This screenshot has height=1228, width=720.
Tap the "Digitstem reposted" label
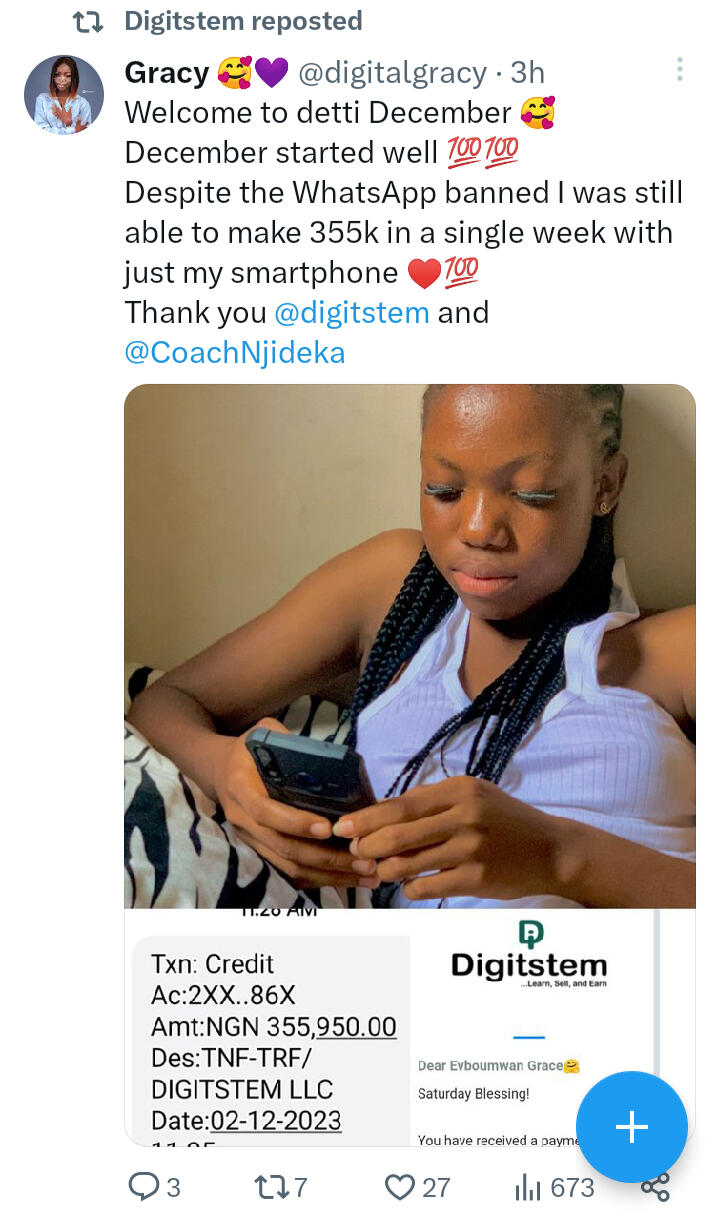pos(243,21)
